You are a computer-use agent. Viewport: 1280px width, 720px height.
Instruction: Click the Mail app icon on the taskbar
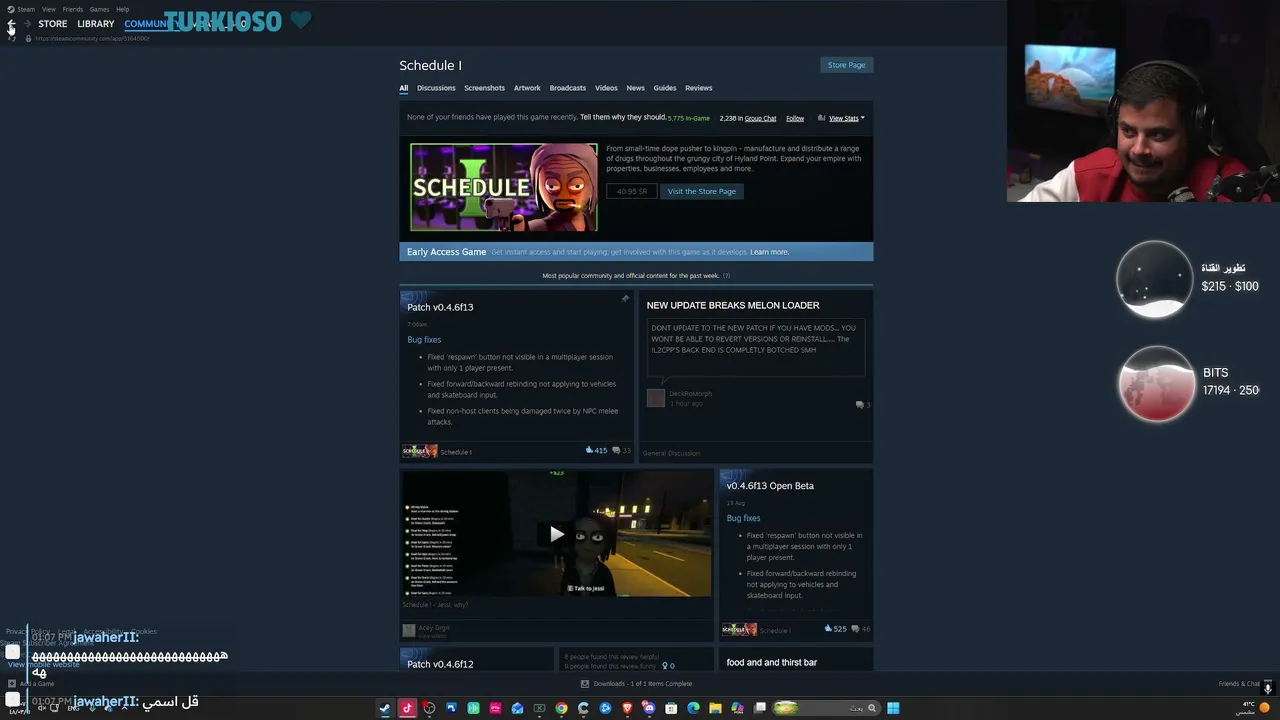pos(517,708)
